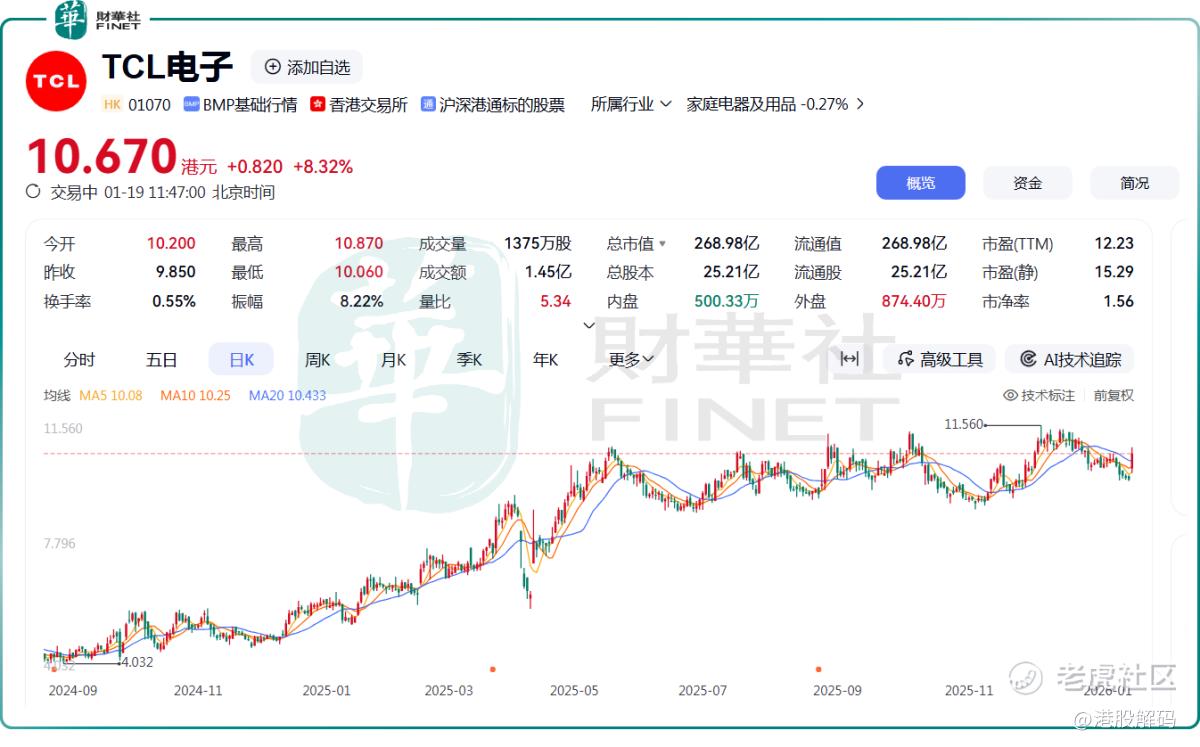Open 高级工具 advanced tools
The height and width of the screenshot is (747, 1200).
click(941, 360)
